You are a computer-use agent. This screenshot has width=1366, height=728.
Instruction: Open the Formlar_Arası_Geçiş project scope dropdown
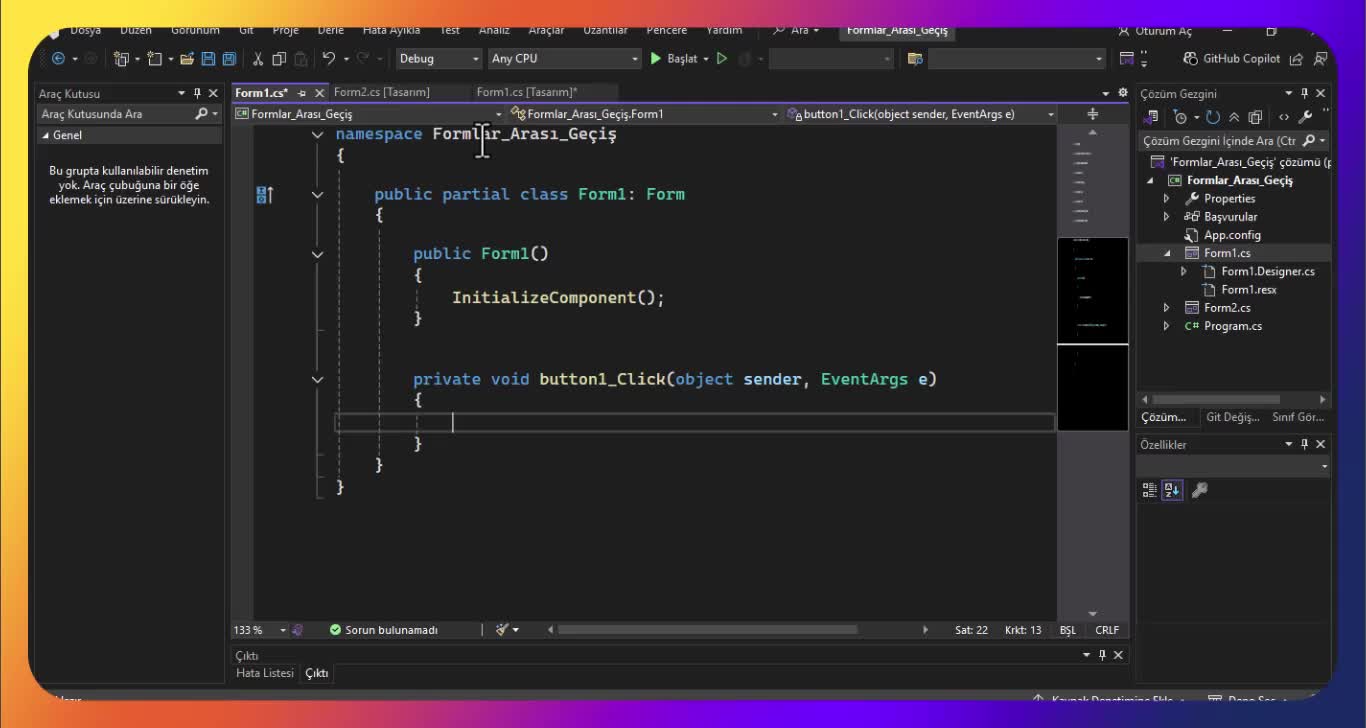369,114
